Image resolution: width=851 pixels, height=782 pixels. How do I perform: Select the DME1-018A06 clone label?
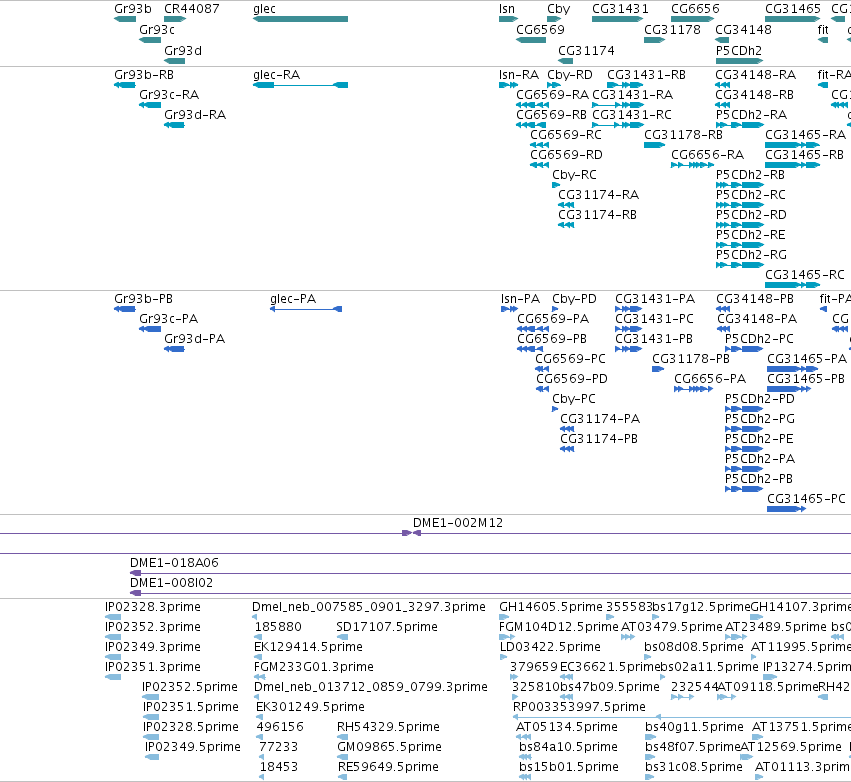[174, 563]
